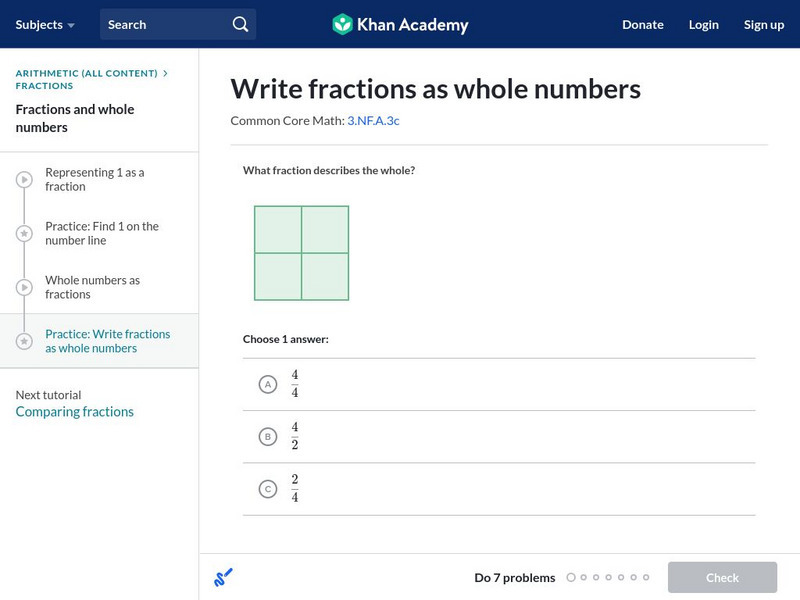The width and height of the screenshot is (800, 600).
Task: Expand the Arithmetic (all content) breadcrumb
Action: click(87, 73)
